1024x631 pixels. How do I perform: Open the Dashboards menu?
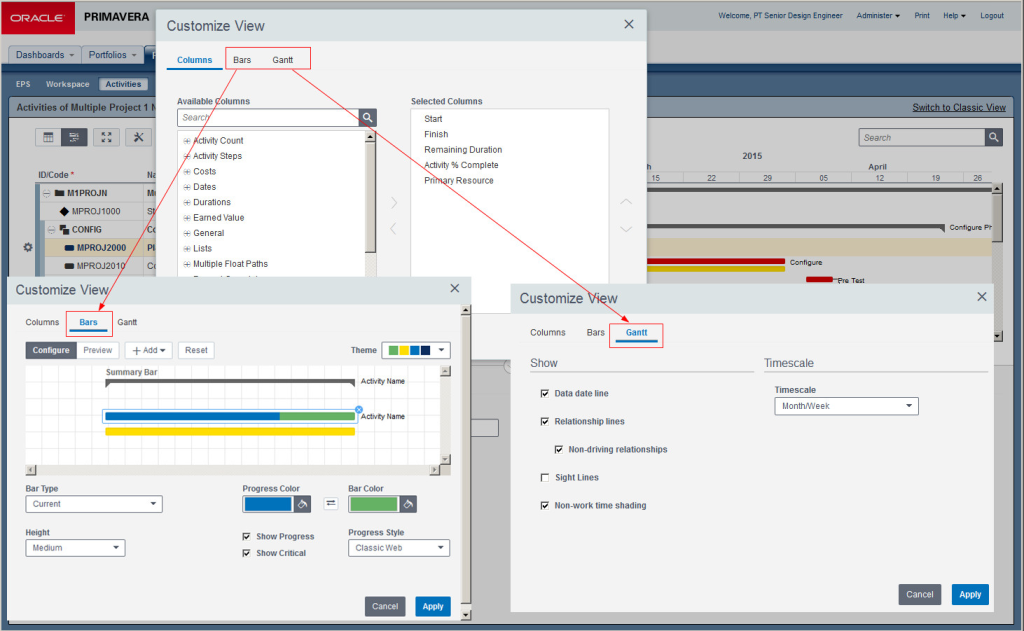click(x=44, y=55)
